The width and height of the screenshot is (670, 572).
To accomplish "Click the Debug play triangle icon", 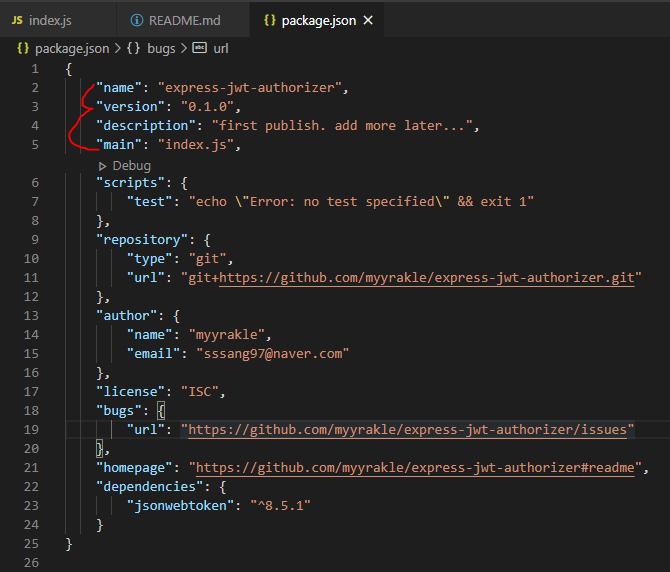I will (103, 165).
